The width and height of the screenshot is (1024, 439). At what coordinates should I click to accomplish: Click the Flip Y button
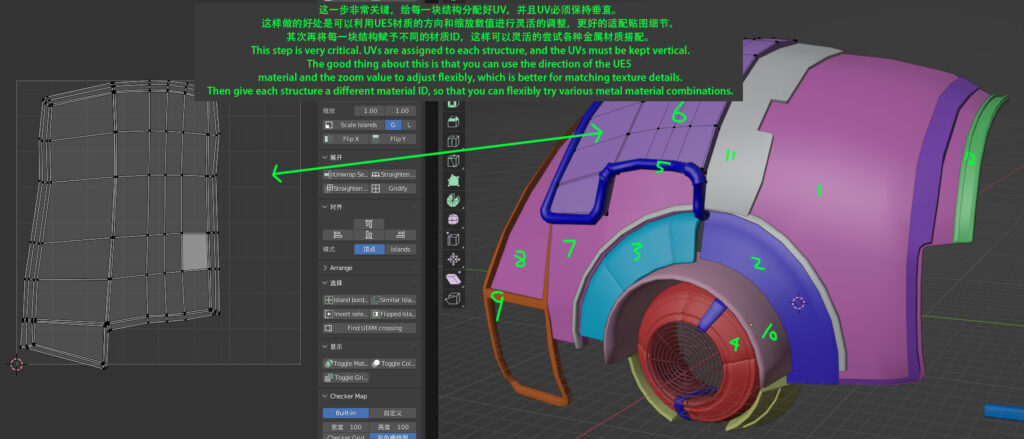[x=393, y=139]
